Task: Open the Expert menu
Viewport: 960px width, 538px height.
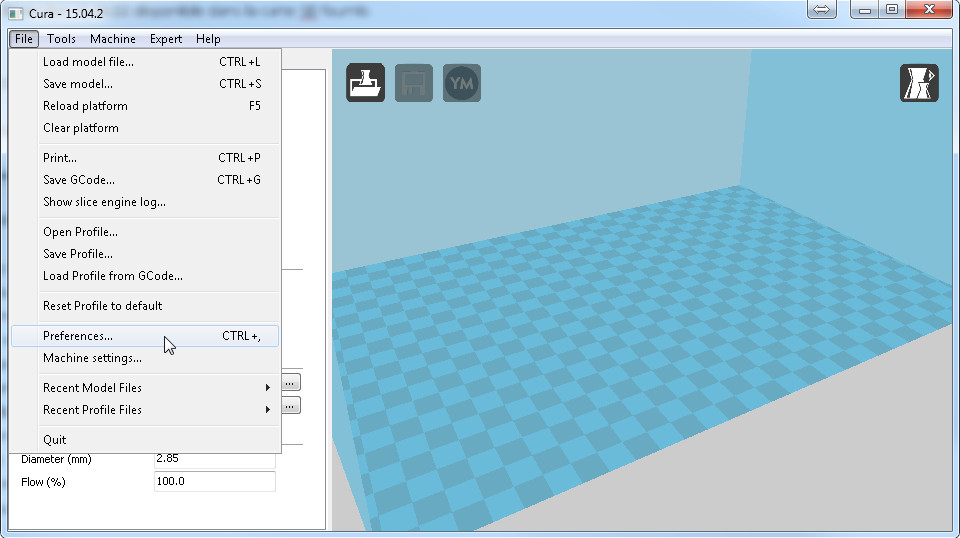Action: [166, 39]
